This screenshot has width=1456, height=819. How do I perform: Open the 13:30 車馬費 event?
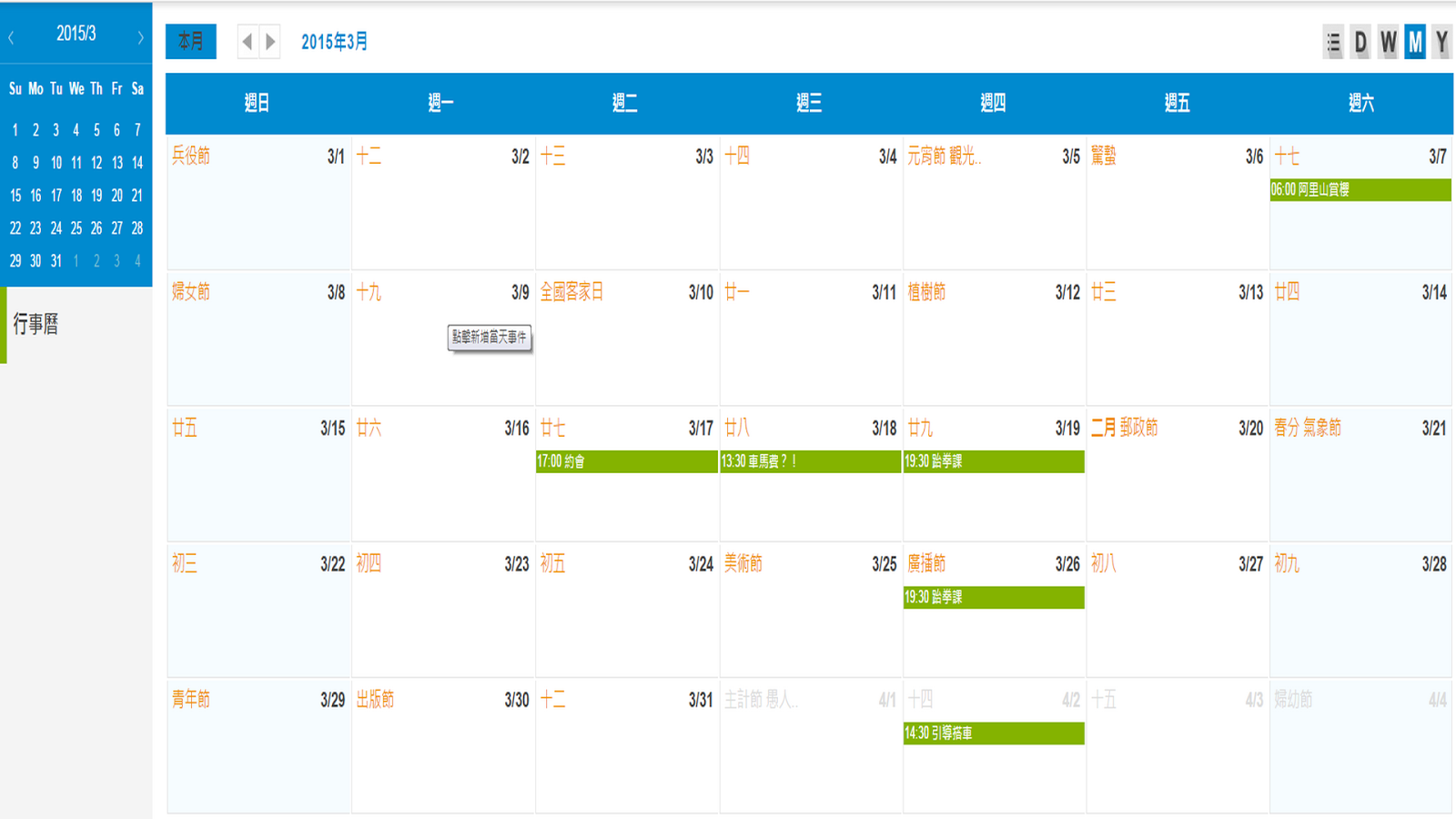tap(810, 462)
